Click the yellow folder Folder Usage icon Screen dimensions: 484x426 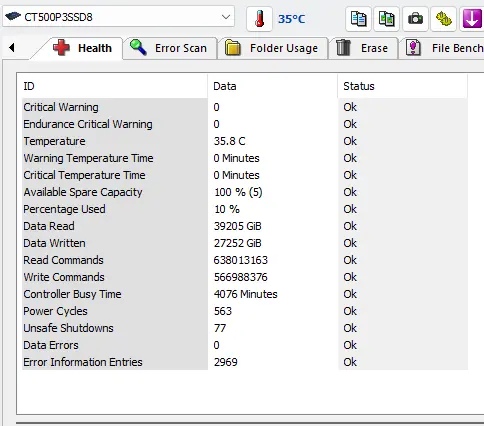[233, 48]
